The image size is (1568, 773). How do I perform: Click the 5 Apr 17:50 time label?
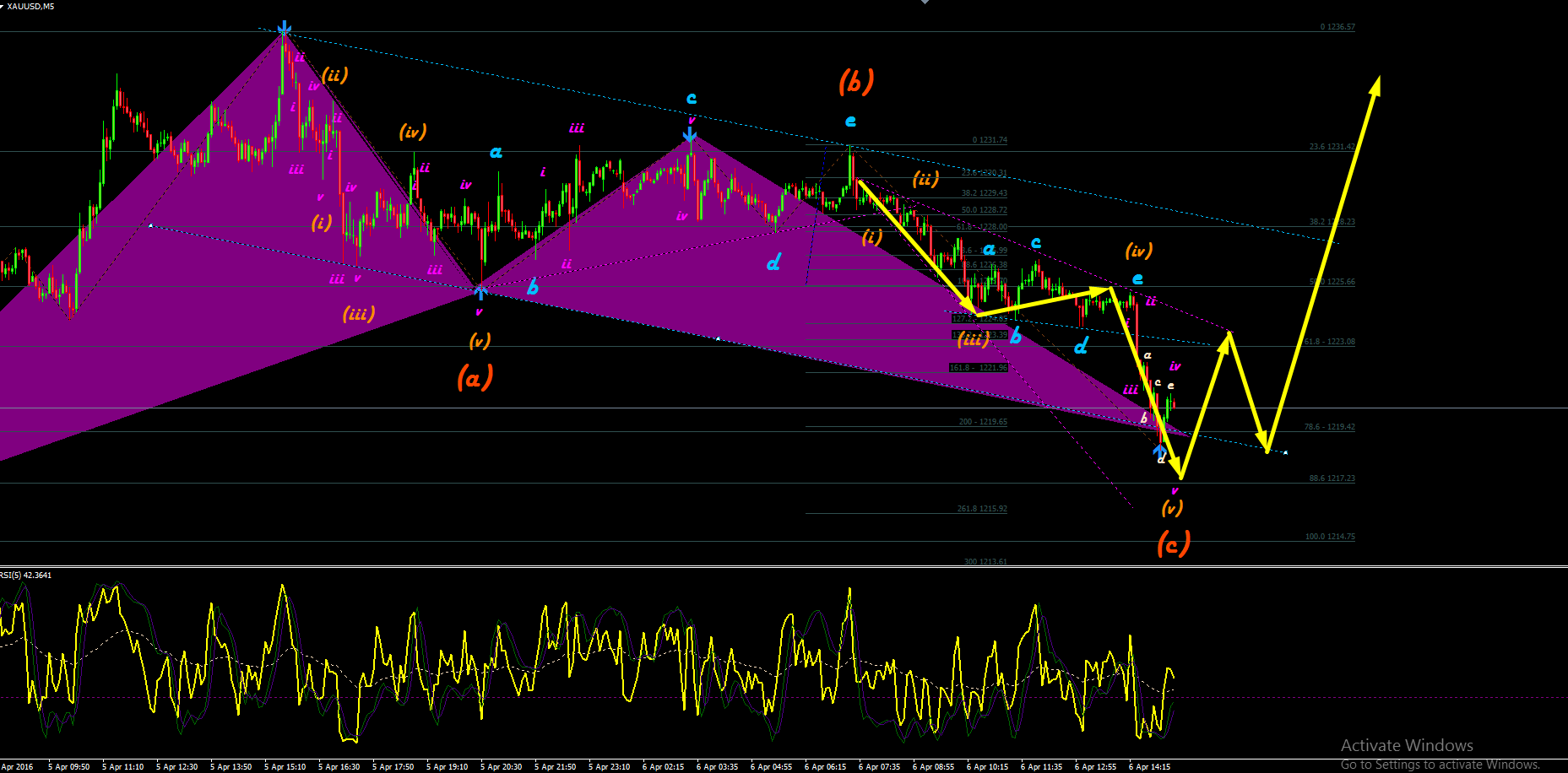click(x=393, y=767)
